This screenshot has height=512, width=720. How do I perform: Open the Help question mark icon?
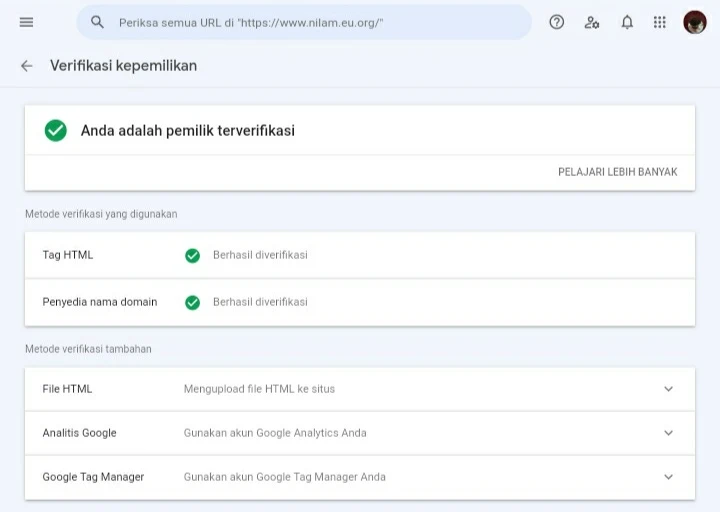(557, 22)
